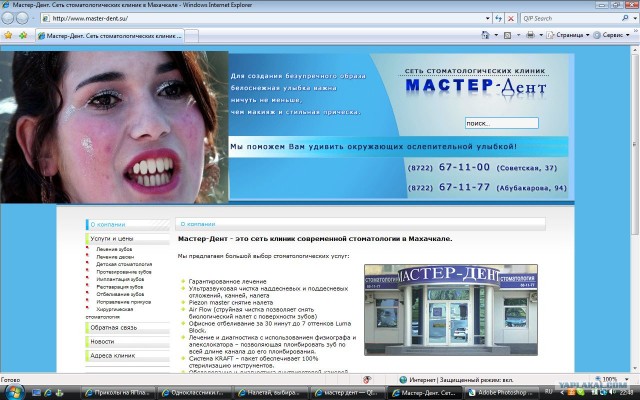Screen dimensions: 640x400
Task: Switch to Налетай, выбира taskbar window
Action: (x=271, y=393)
